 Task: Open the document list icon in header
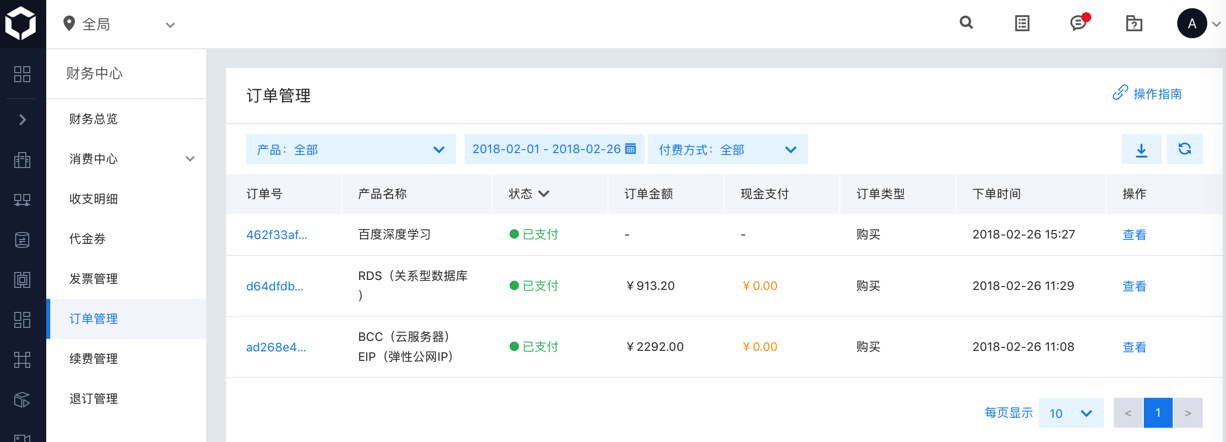point(1022,23)
